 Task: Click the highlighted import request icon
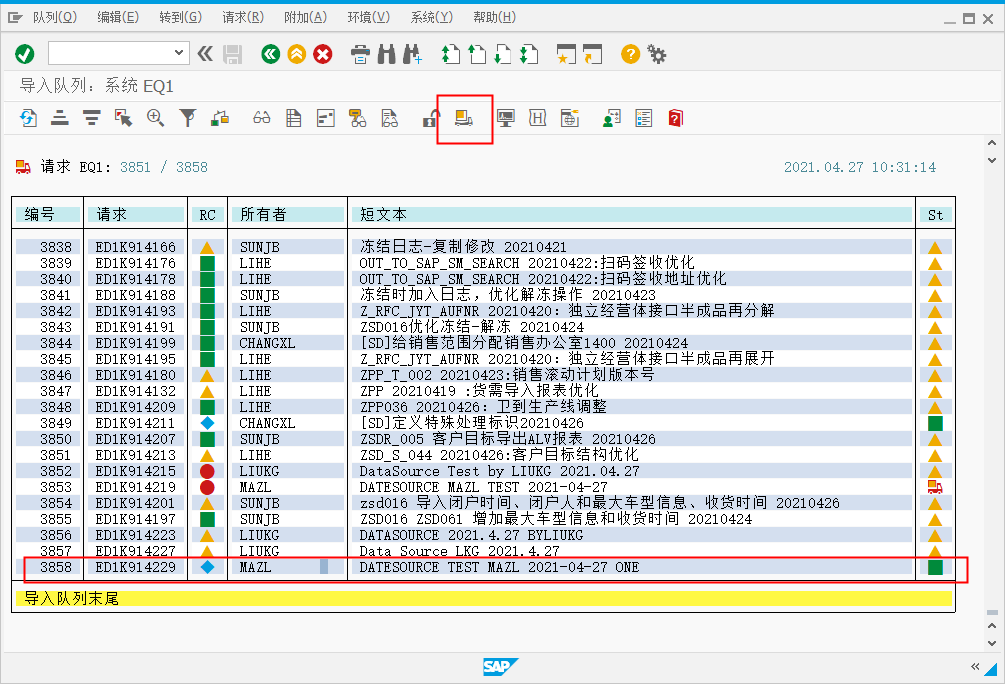(x=463, y=118)
